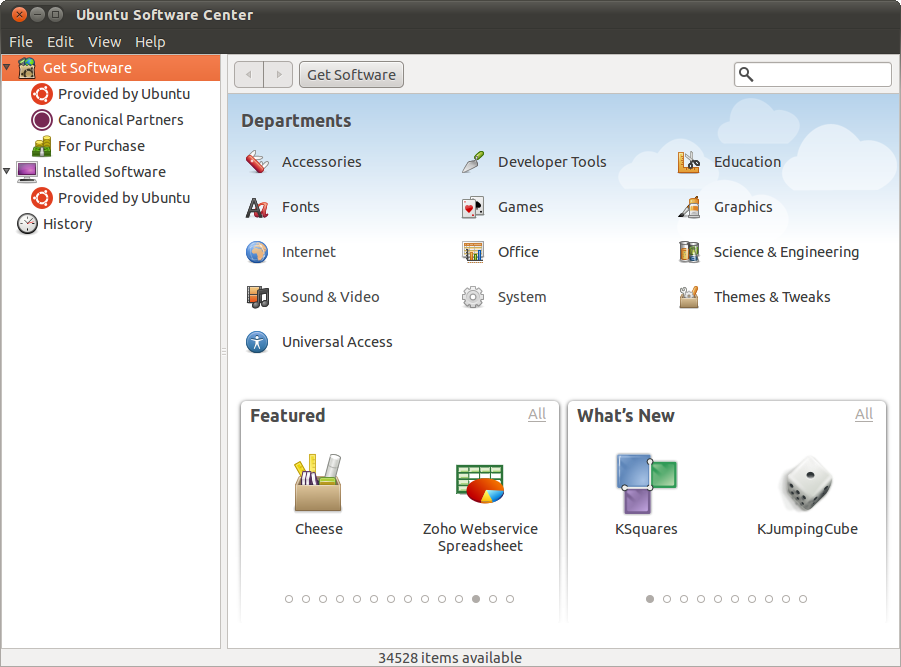Open the Universal Access icon
The width and height of the screenshot is (901, 667).
[257, 342]
